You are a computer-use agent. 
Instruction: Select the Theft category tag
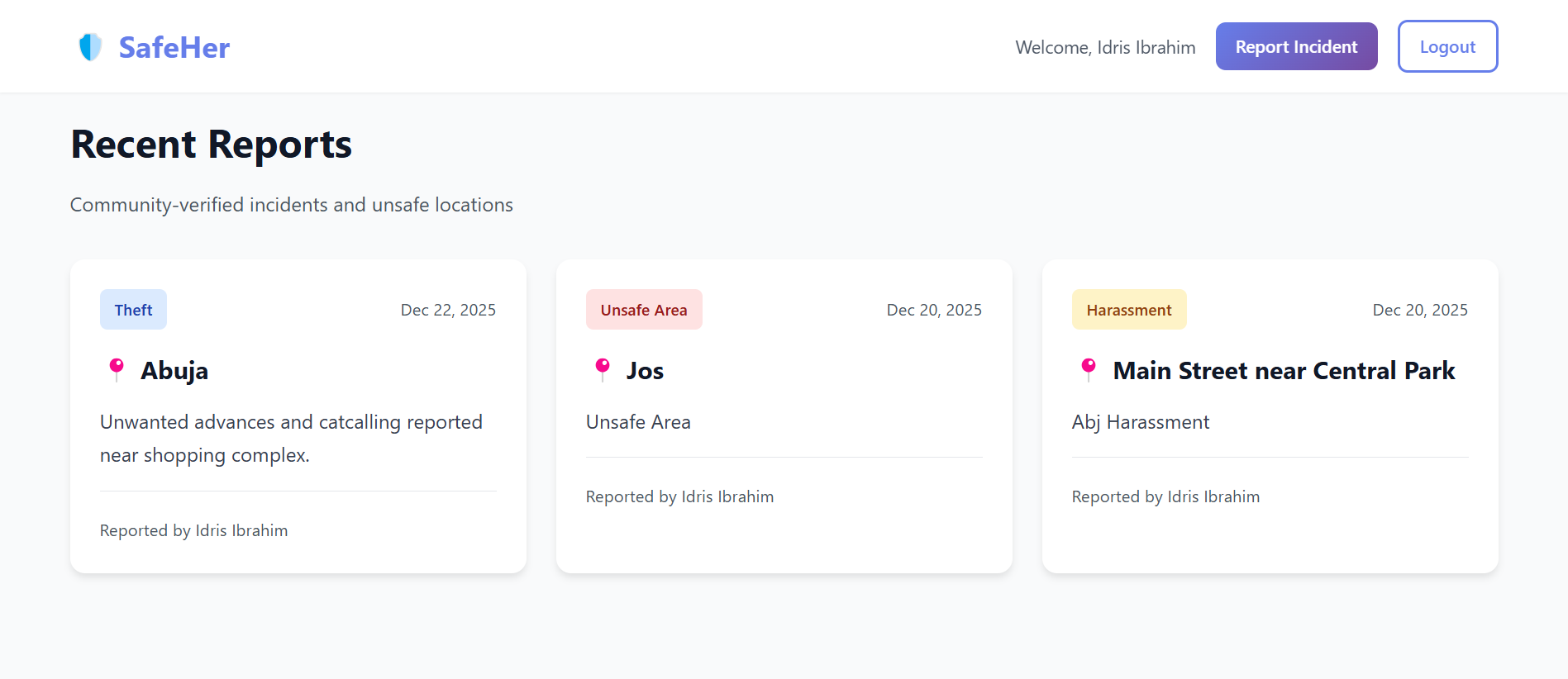pyautogui.click(x=133, y=310)
